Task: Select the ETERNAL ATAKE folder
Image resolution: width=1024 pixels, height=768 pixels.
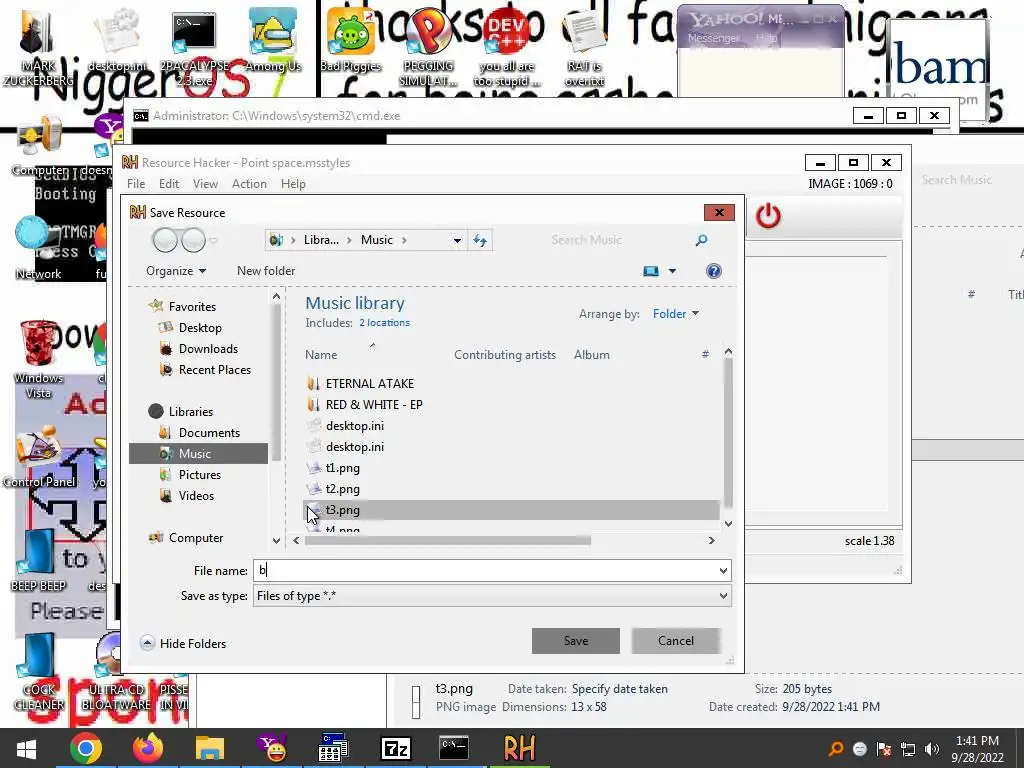Action: [x=370, y=384]
